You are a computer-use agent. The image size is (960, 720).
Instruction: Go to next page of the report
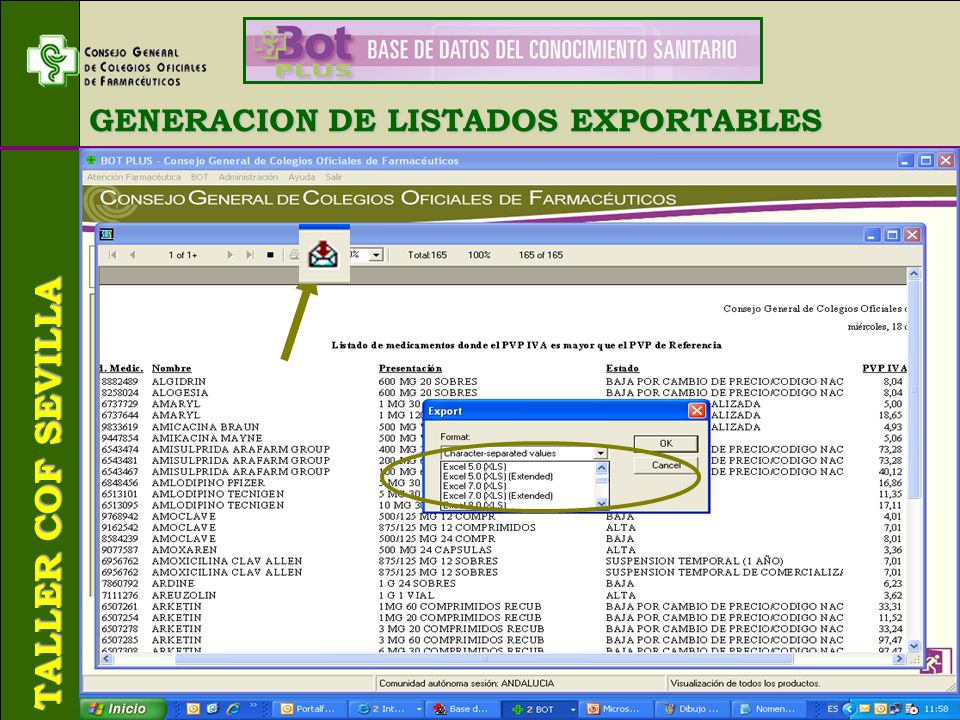tap(230, 255)
